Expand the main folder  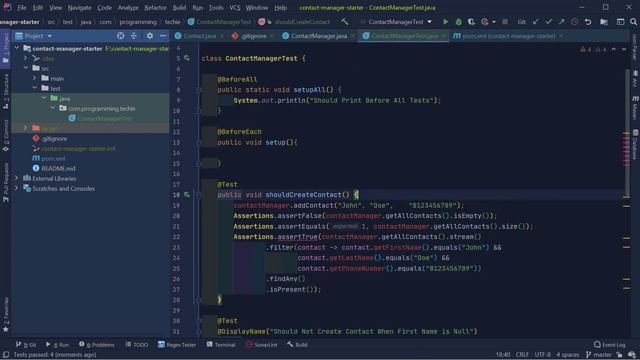pos(35,78)
